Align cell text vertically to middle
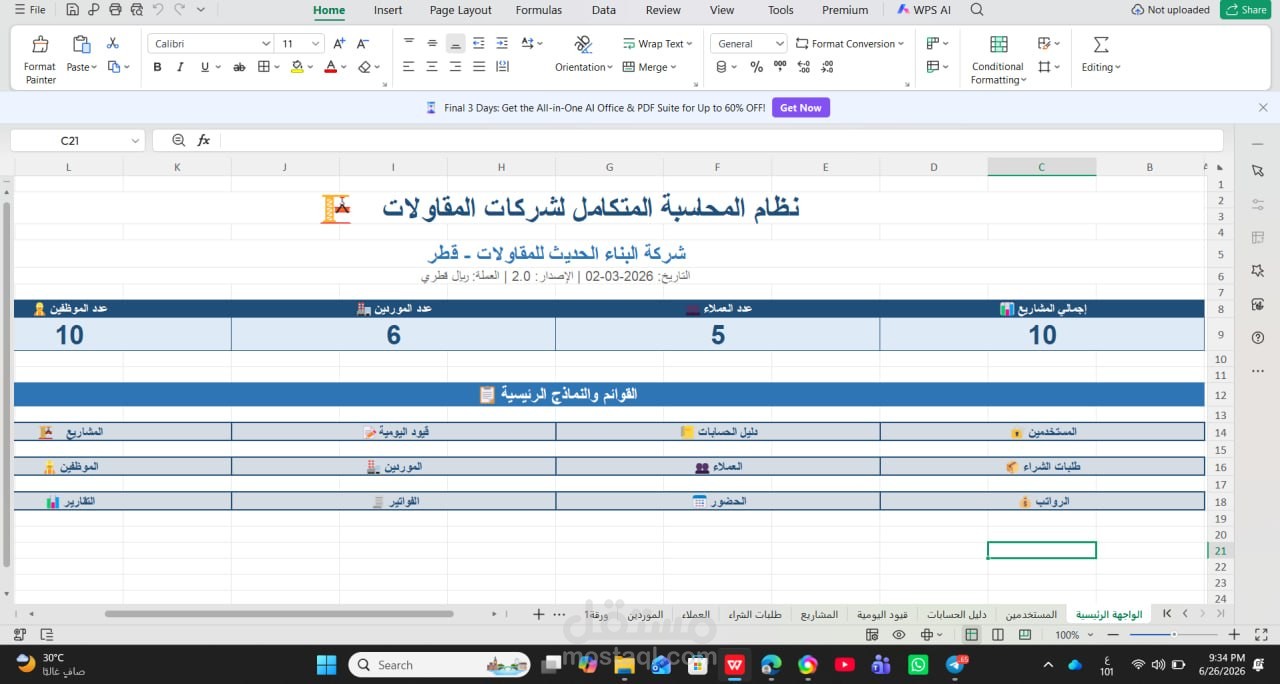 pos(432,43)
